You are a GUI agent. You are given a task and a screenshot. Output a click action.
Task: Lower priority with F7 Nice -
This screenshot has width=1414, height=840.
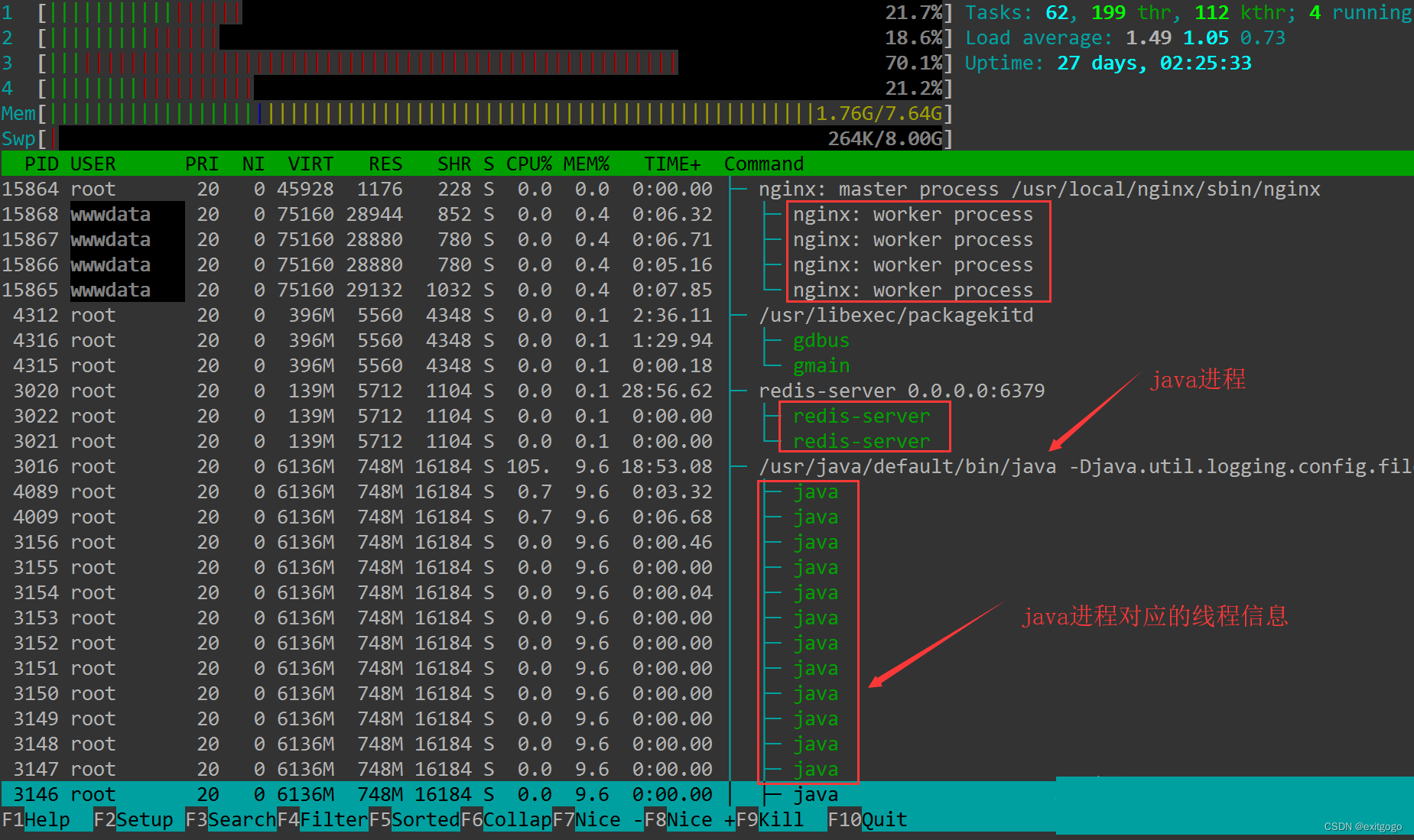[x=597, y=819]
